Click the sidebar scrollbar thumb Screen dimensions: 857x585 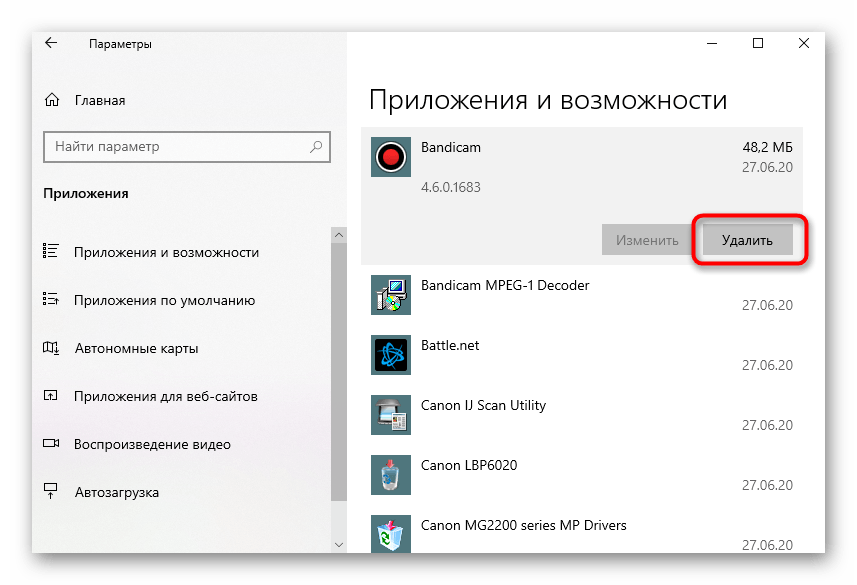click(x=339, y=372)
